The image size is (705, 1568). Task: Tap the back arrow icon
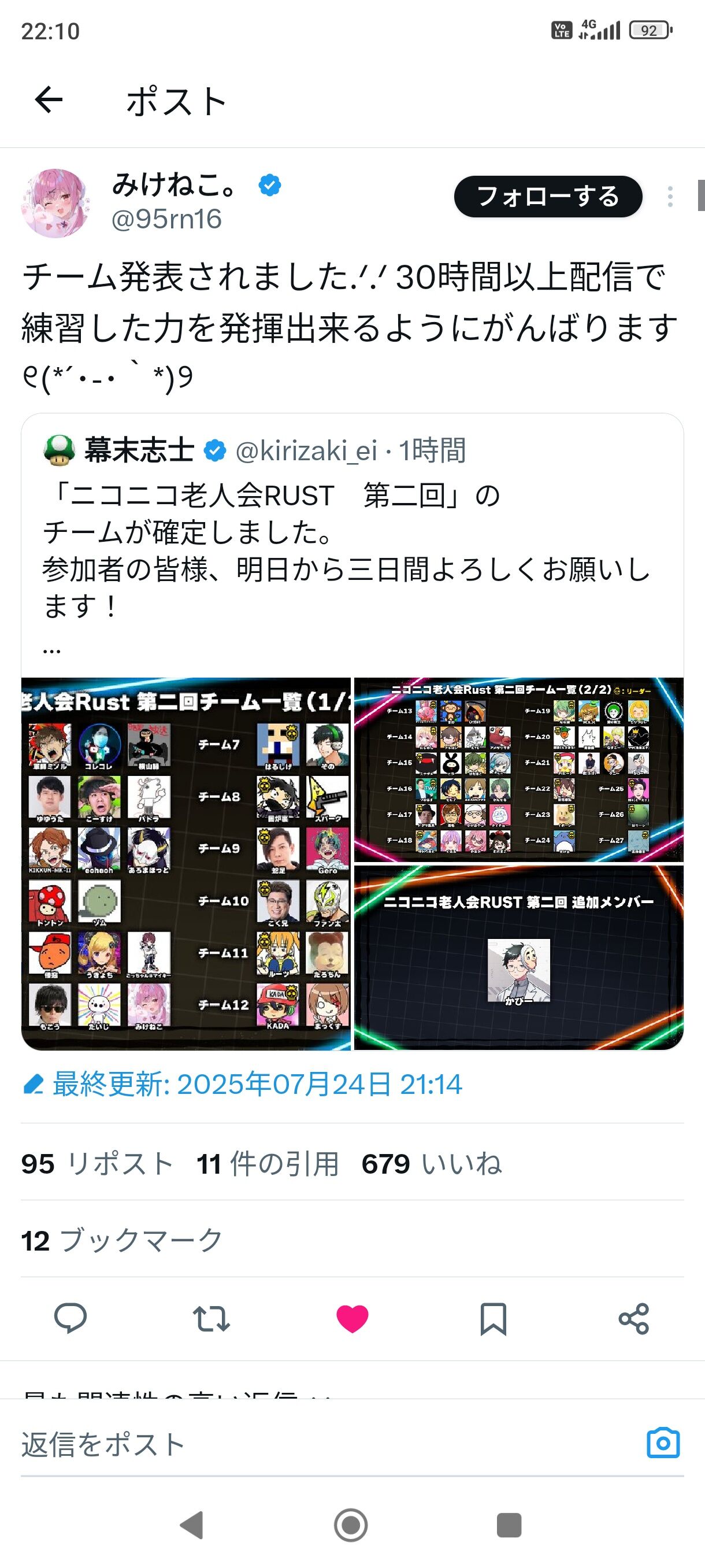[x=49, y=101]
